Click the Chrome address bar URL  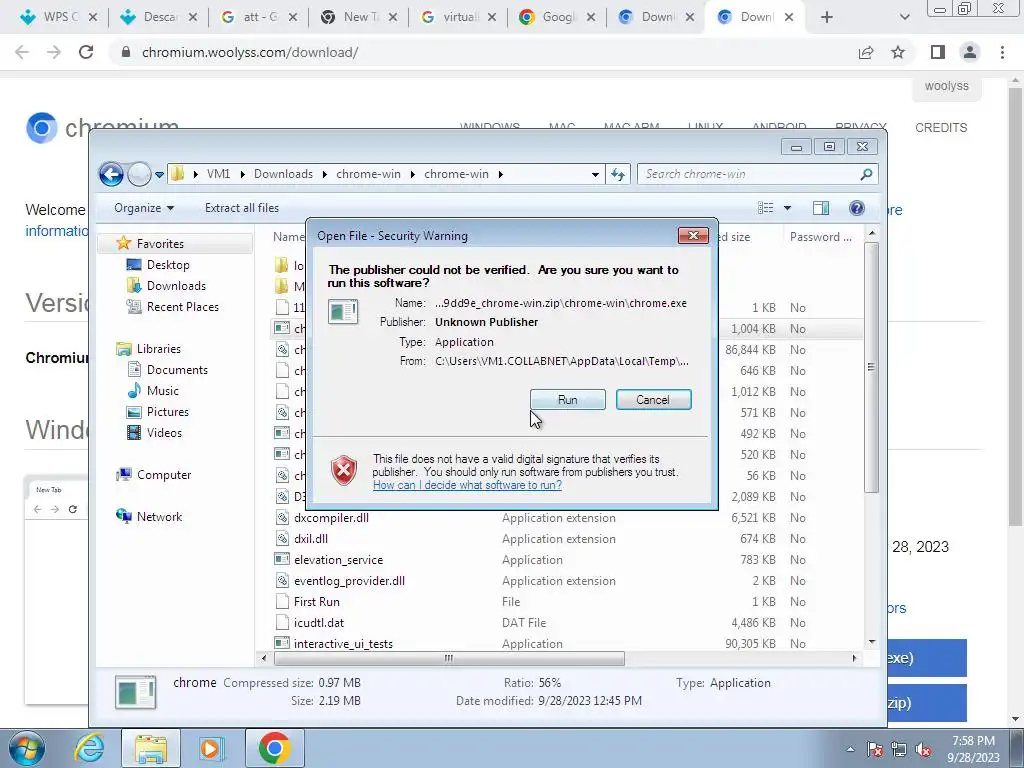(x=249, y=52)
